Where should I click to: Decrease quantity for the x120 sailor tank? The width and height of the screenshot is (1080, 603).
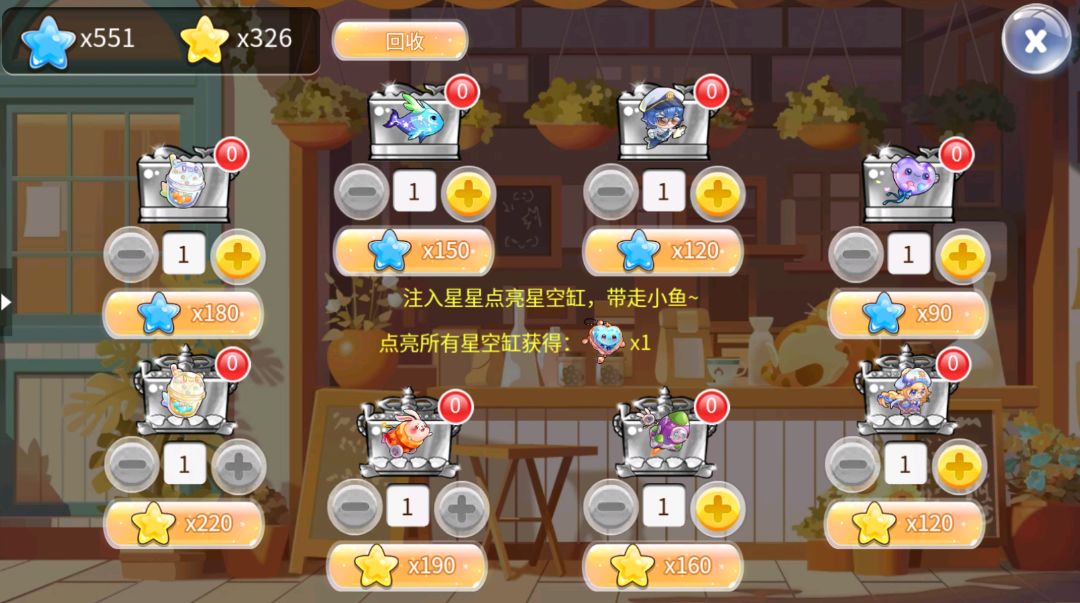tap(611, 193)
